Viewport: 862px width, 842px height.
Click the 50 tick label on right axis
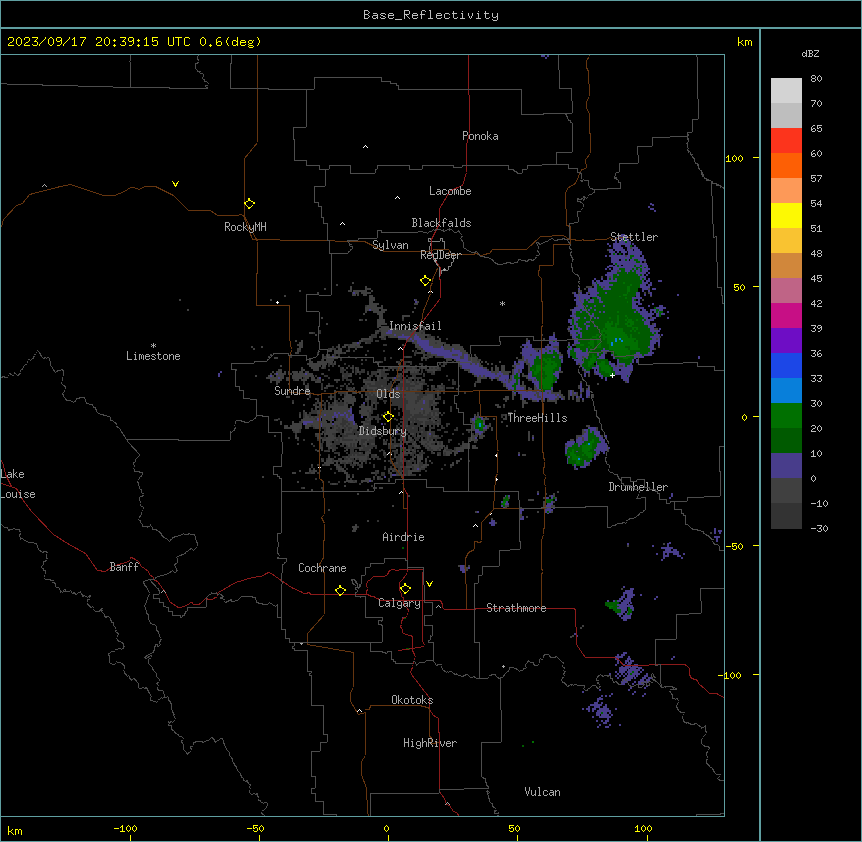(x=739, y=287)
